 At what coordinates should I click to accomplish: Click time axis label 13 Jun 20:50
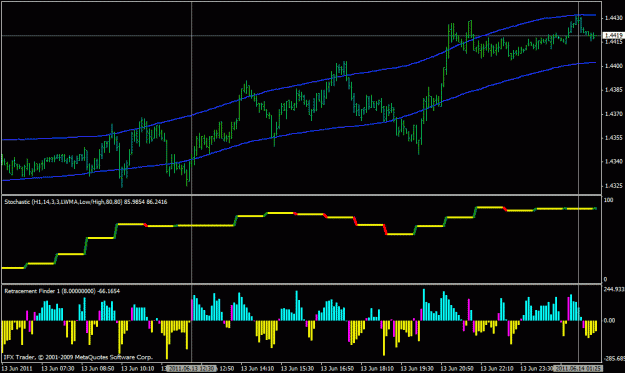[x=457, y=369]
